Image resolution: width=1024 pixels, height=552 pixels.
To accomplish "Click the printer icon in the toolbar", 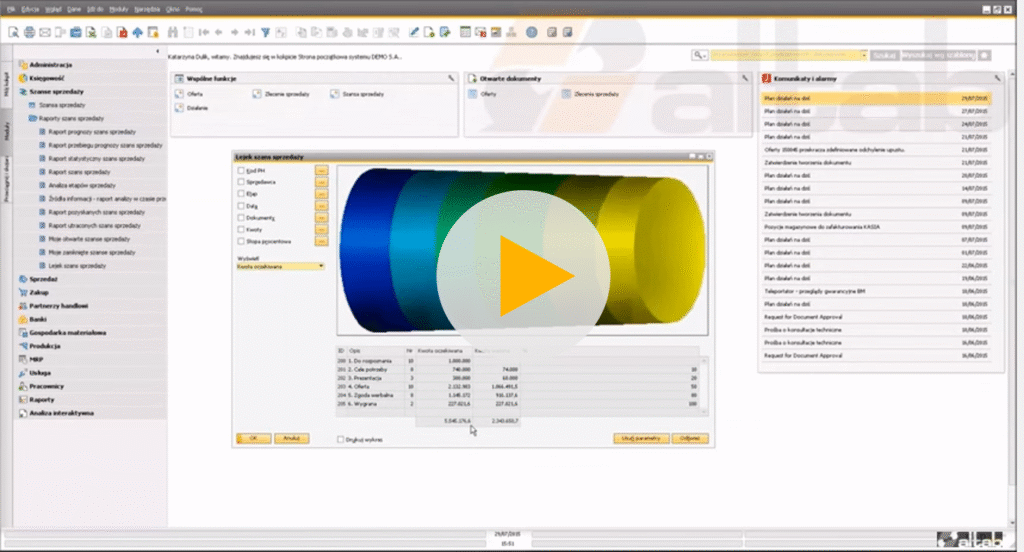I will click(x=29, y=32).
